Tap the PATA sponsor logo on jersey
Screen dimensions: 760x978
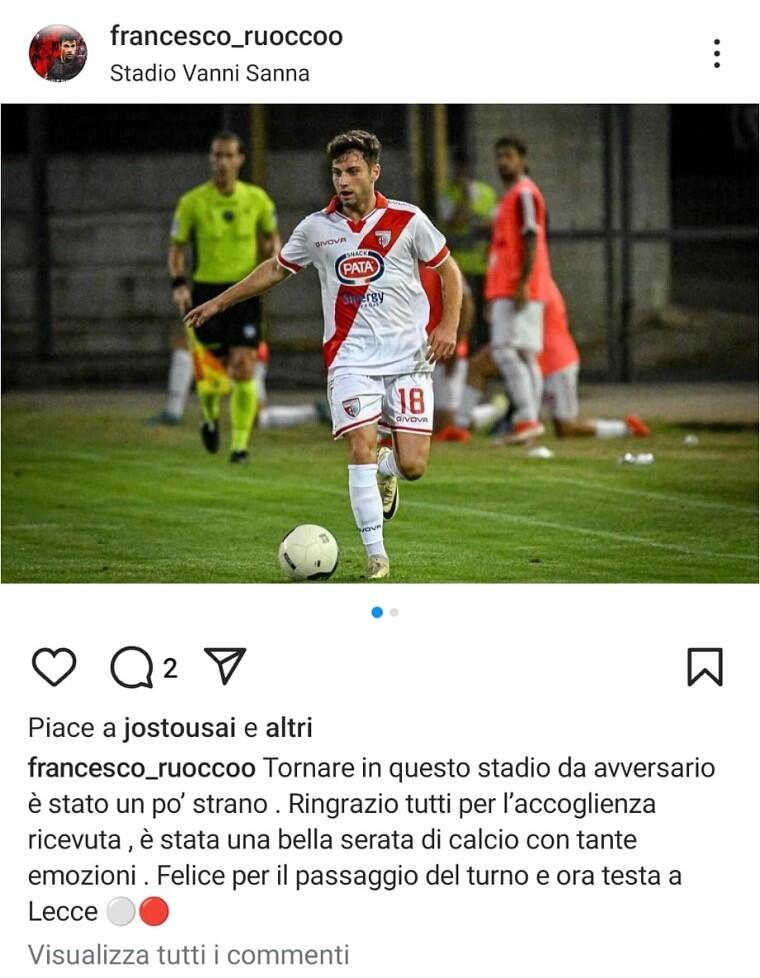point(359,267)
